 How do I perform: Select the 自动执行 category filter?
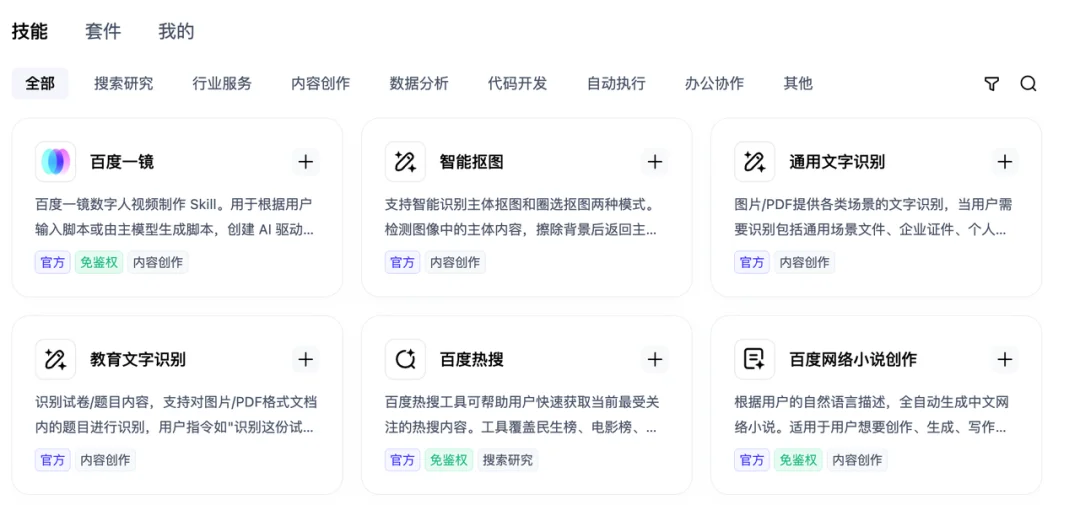point(616,84)
